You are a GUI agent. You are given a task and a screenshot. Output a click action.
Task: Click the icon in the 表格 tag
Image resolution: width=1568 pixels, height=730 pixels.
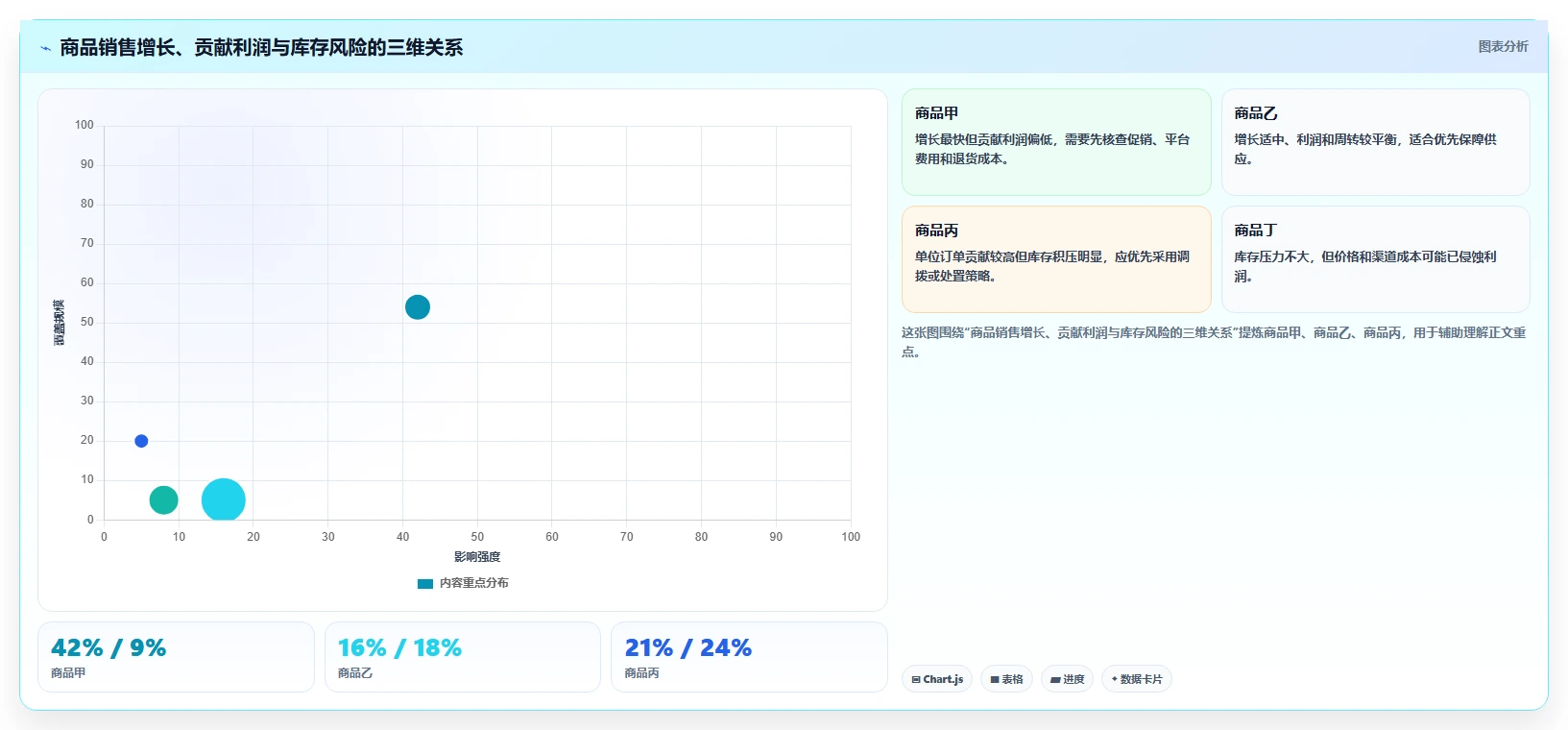point(995,679)
